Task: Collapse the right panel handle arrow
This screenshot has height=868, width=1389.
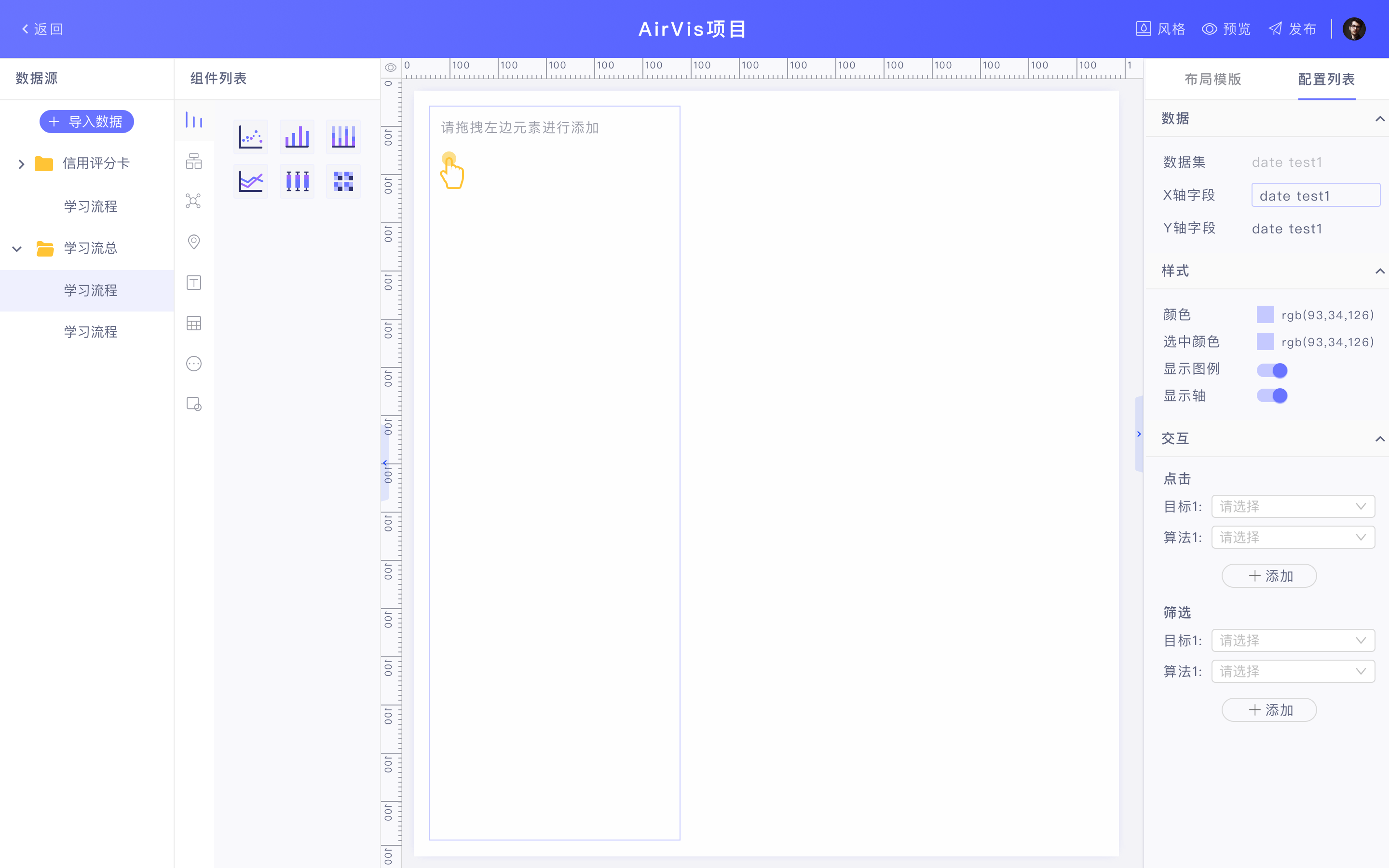Action: pyautogui.click(x=1139, y=434)
